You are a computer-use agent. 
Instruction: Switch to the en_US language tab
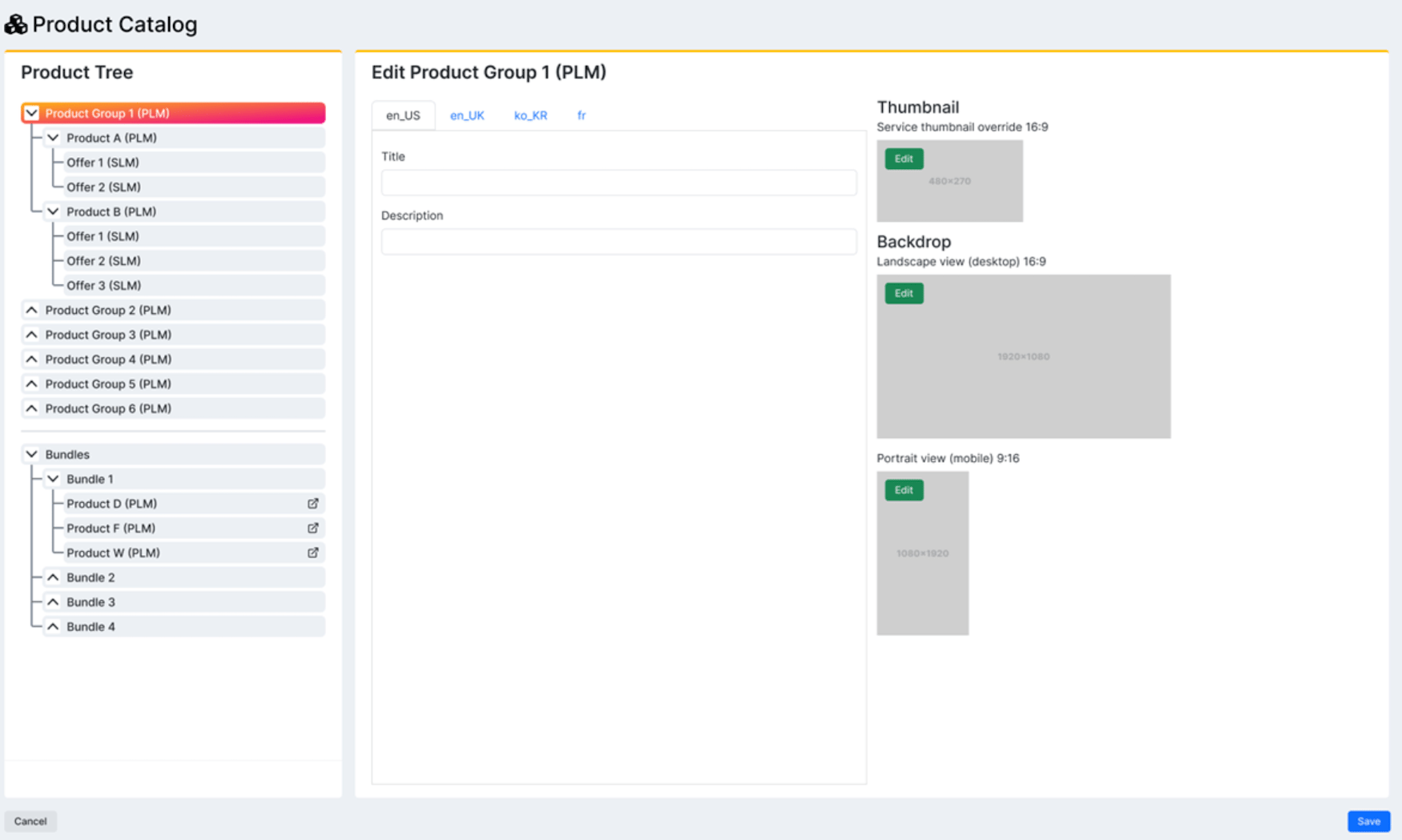click(x=403, y=115)
